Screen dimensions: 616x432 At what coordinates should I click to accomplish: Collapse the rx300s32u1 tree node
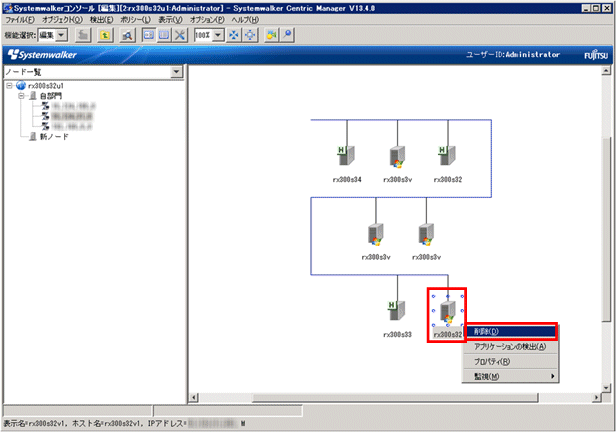[x=10, y=86]
